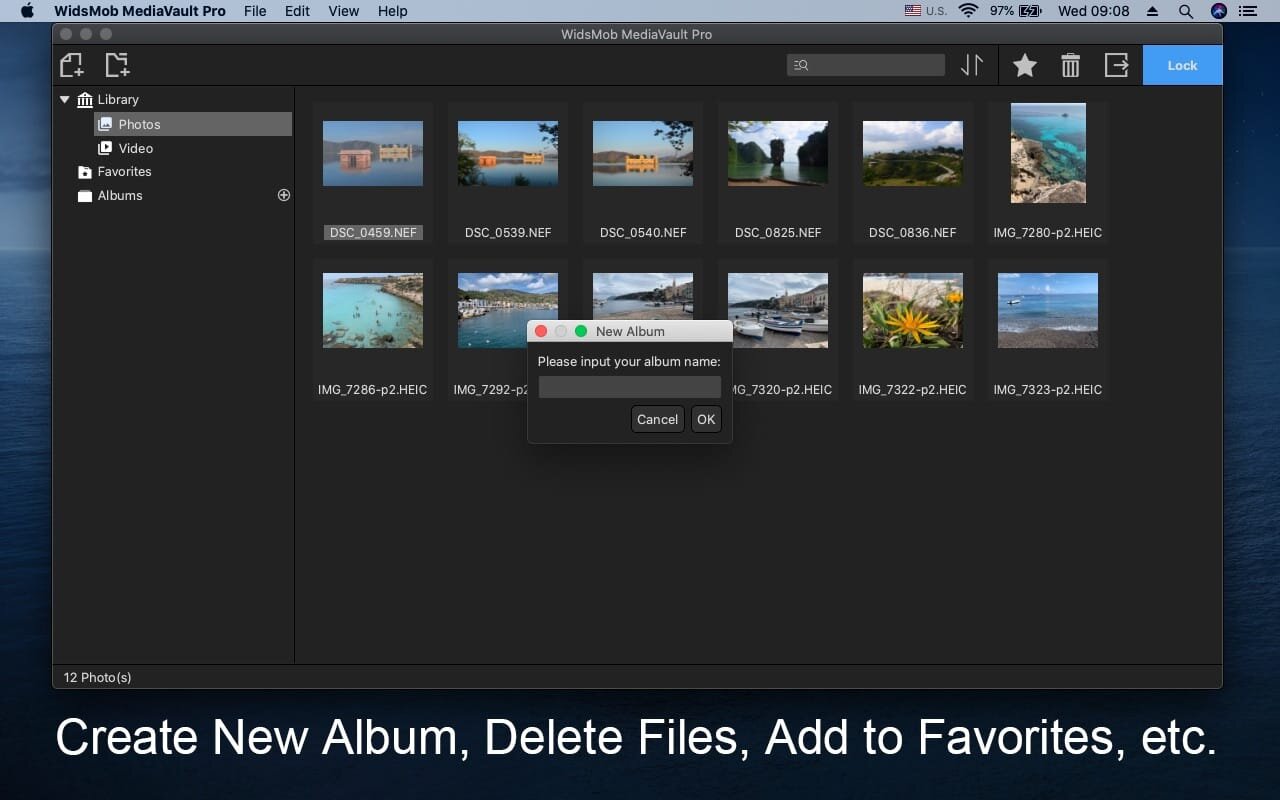Open Favorites in the sidebar
This screenshot has width=1280, height=800.
coord(124,171)
